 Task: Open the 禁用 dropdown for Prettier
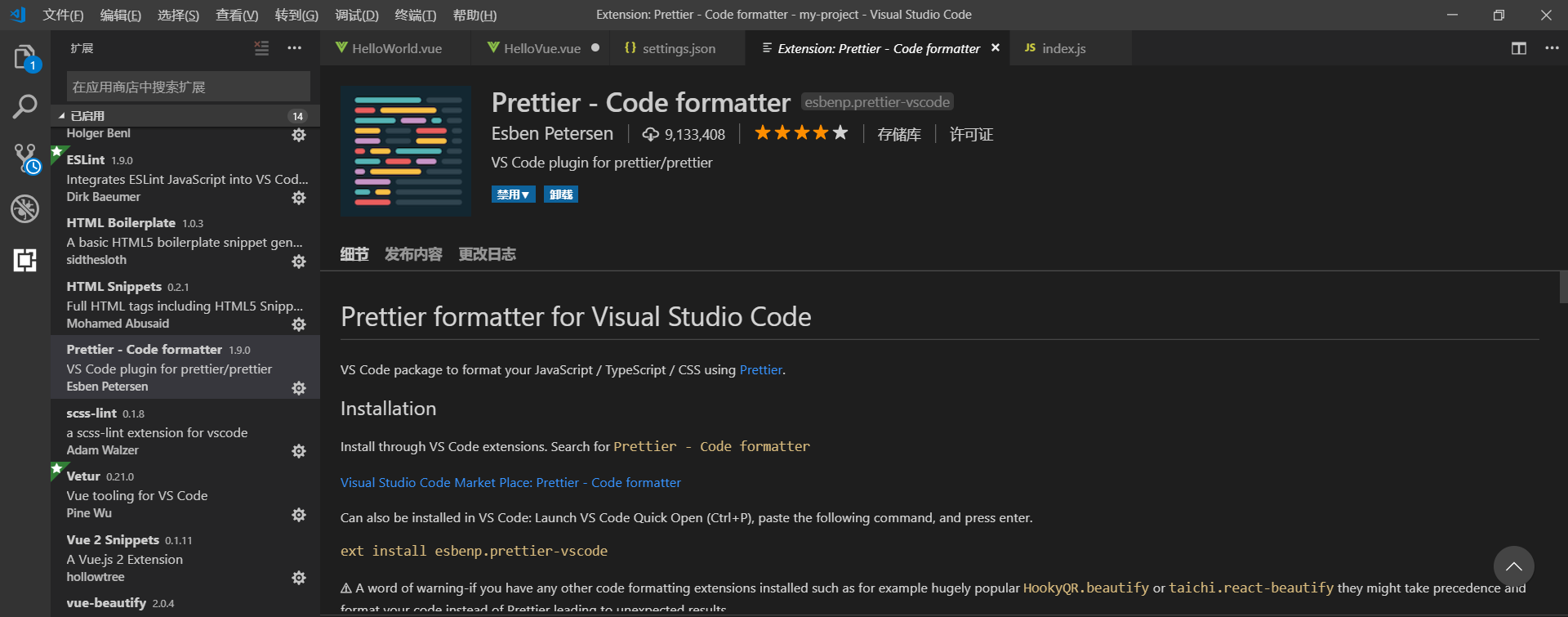point(513,194)
